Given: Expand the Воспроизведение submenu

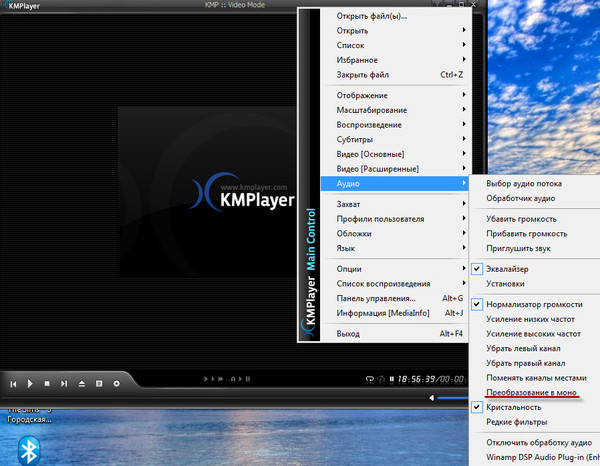Looking at the screenshot, I should 395,125.
